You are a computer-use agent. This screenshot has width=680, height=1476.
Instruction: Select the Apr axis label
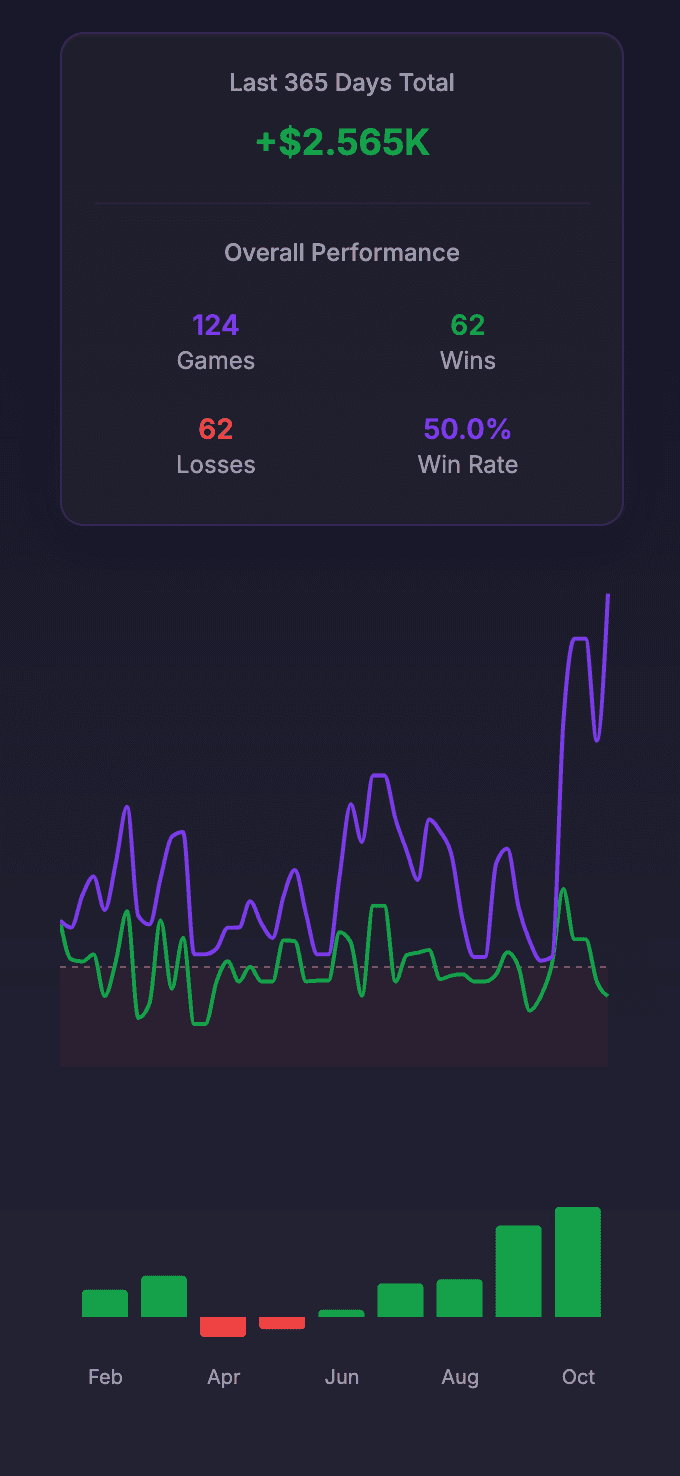(223, 1377)
